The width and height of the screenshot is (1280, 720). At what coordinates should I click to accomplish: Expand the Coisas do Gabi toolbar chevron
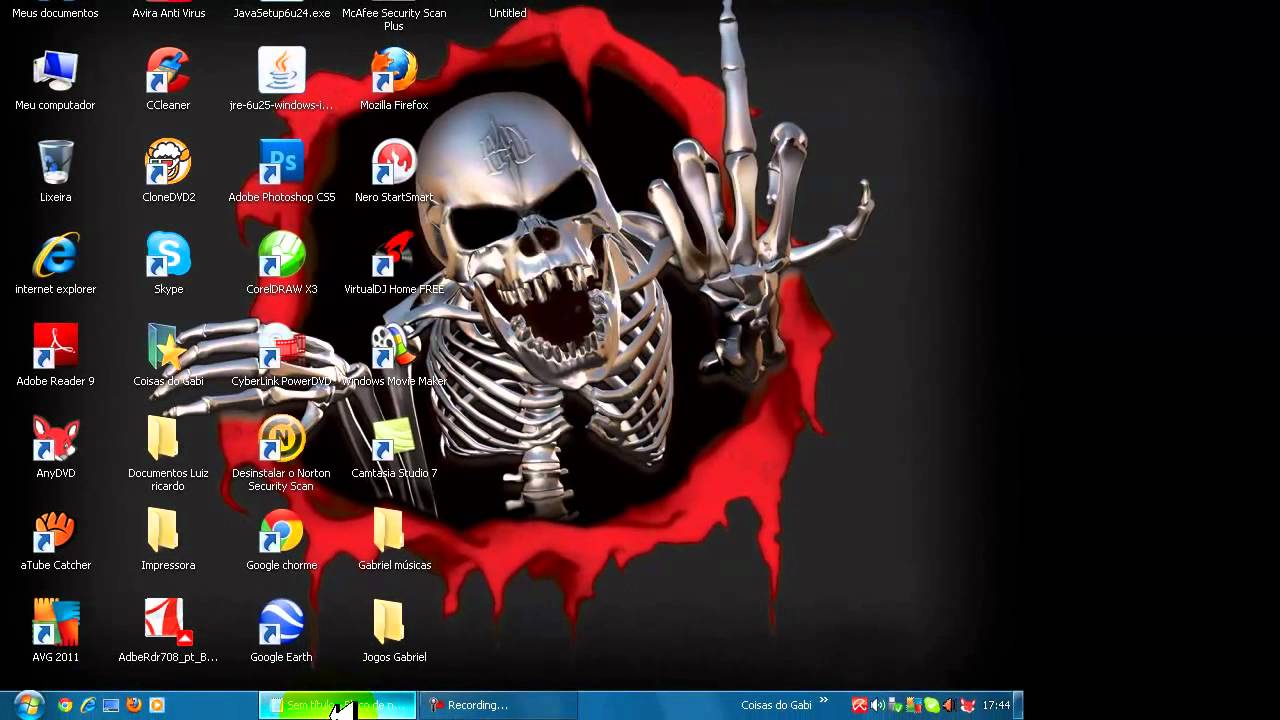pyautogui.click(x=825, y=701)
